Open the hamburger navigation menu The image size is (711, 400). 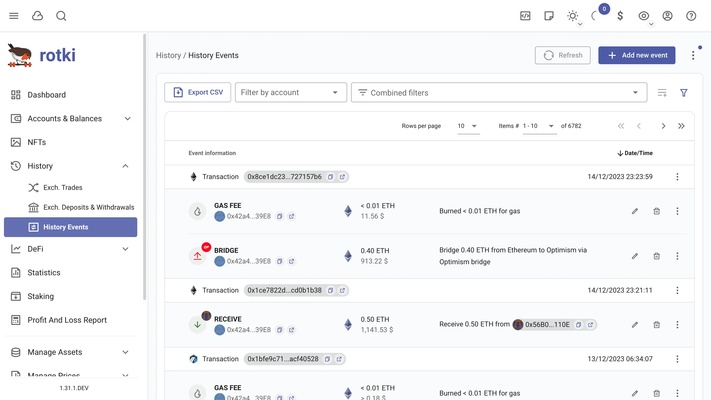[x=14, y=16]
